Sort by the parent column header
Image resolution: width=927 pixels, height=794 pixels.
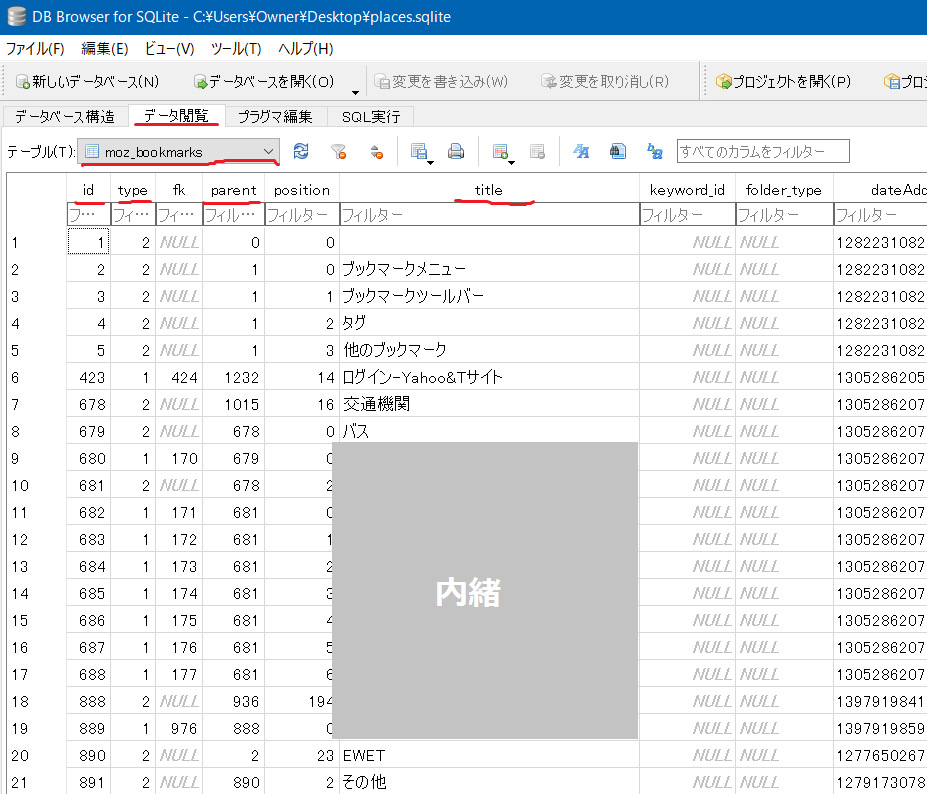pyautogui.click(x=234, y=190)
